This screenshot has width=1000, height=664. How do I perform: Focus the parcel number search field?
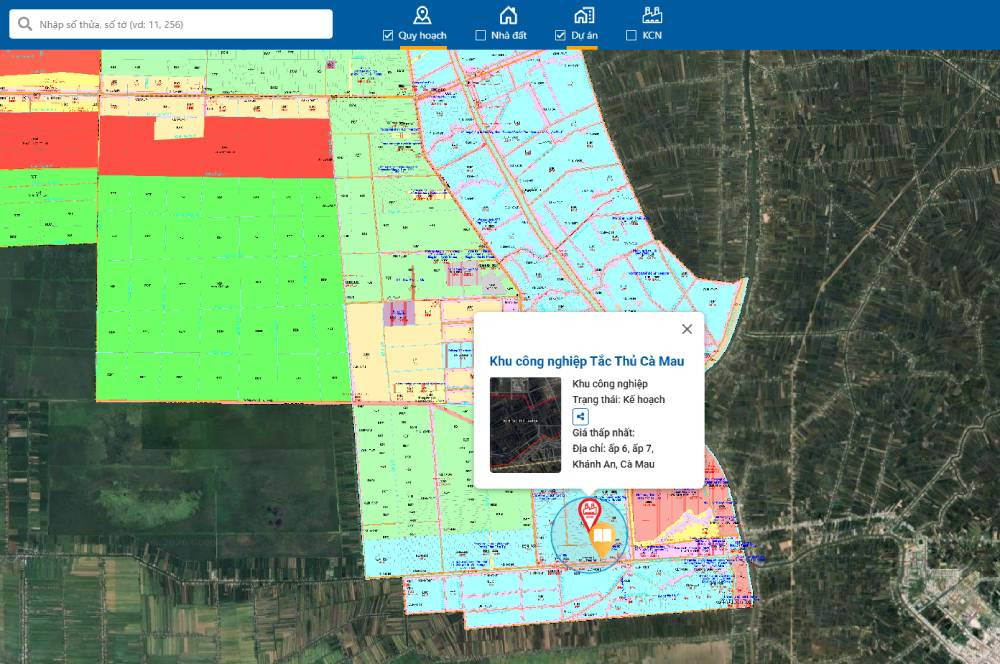tap(180, 24)
